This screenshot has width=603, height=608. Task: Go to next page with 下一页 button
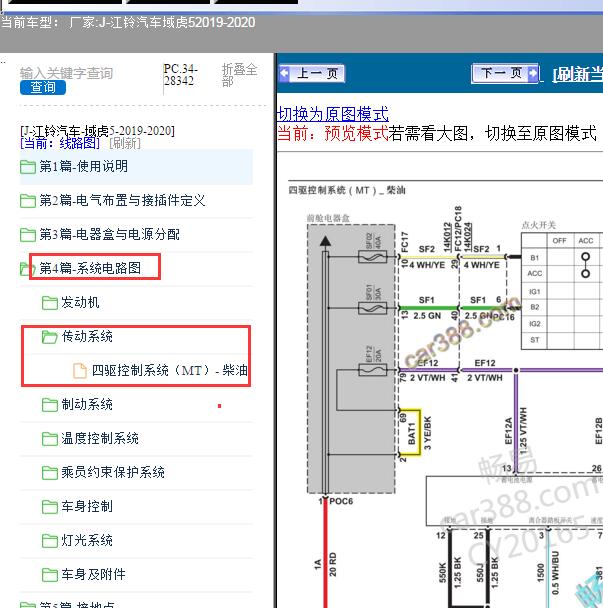point(505,73)
